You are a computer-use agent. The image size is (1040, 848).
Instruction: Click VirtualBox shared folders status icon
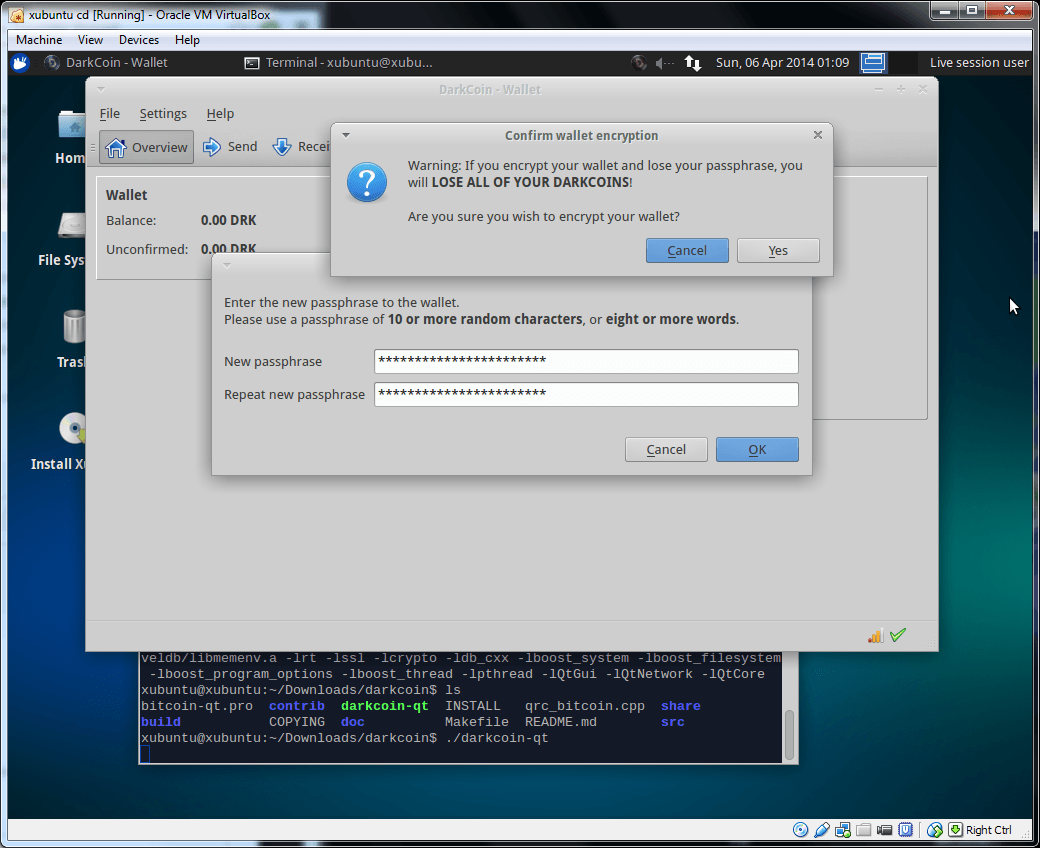click(864, 829)
